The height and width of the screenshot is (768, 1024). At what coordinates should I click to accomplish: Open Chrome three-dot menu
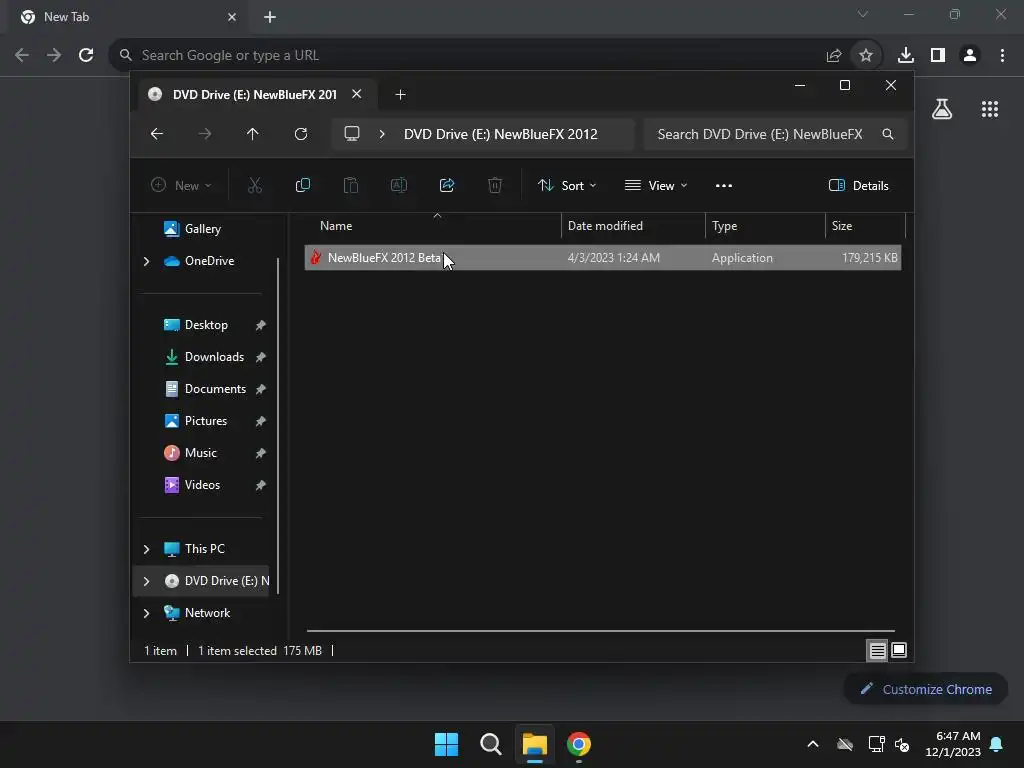point(1002,56)
